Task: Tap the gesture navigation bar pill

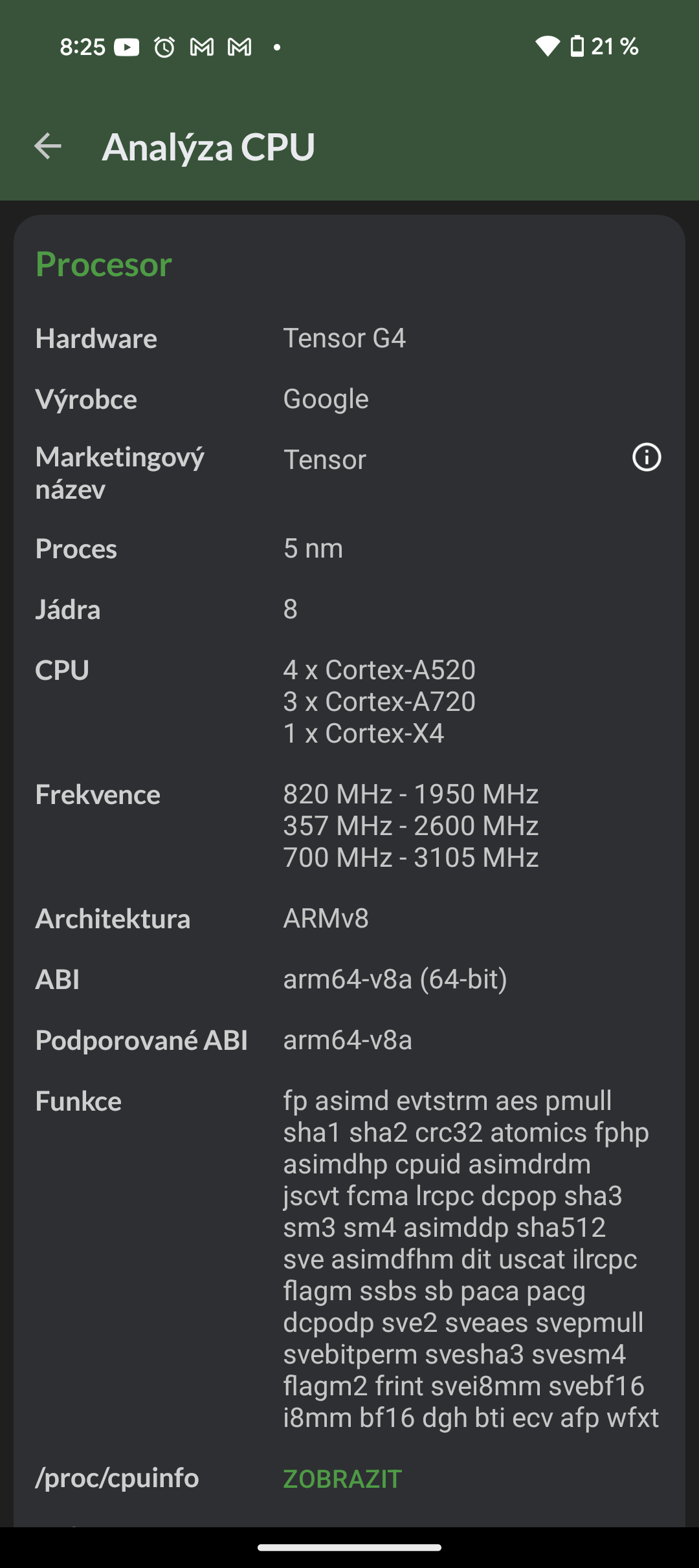Action: click(x=349, y=1547)
